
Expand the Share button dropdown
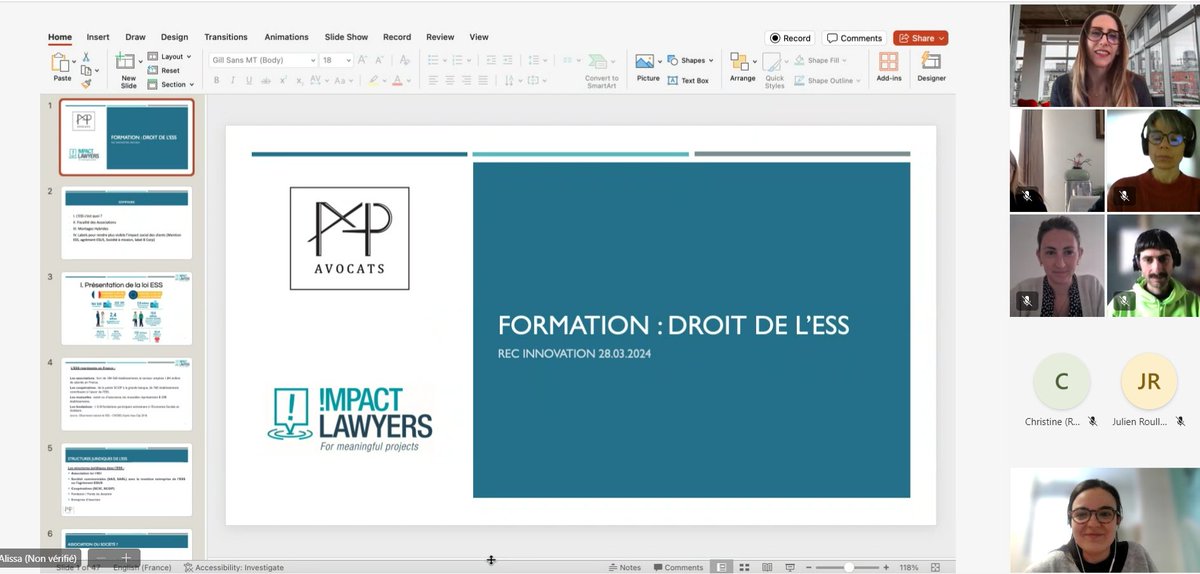point(941,38)
